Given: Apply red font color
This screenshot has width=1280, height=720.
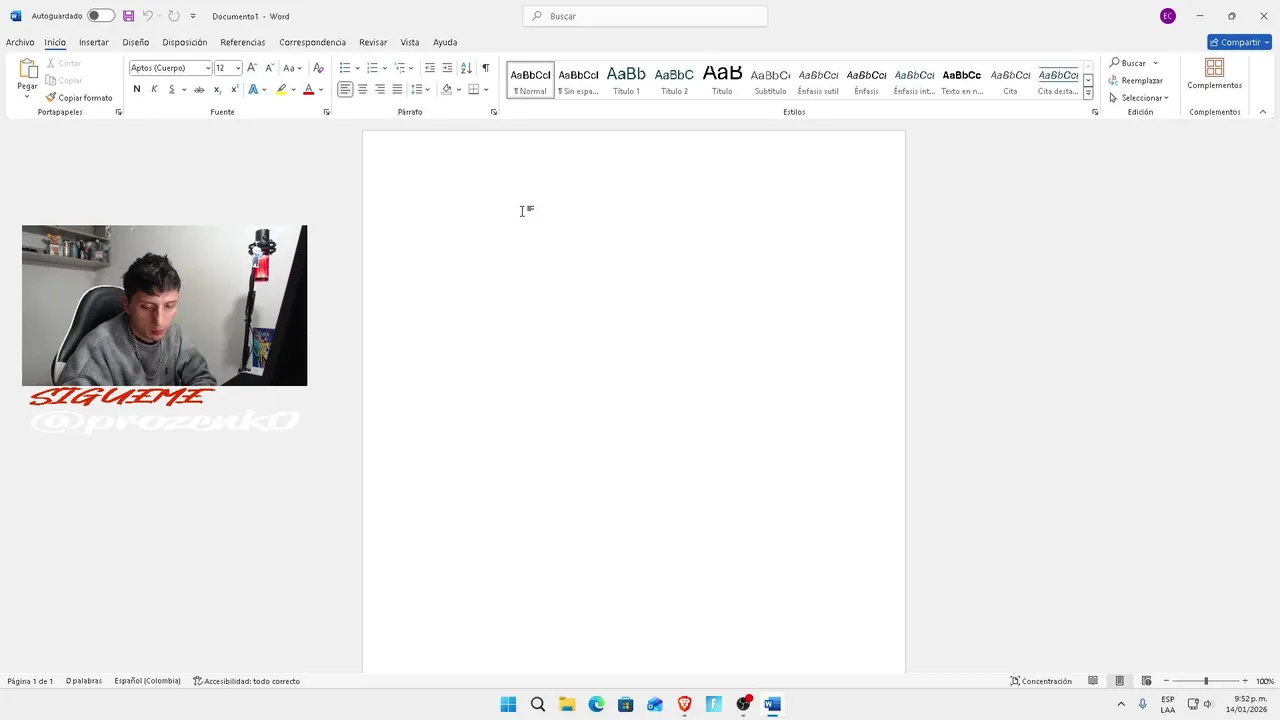Looking at the screenshot, I should (x=308, y=89).
